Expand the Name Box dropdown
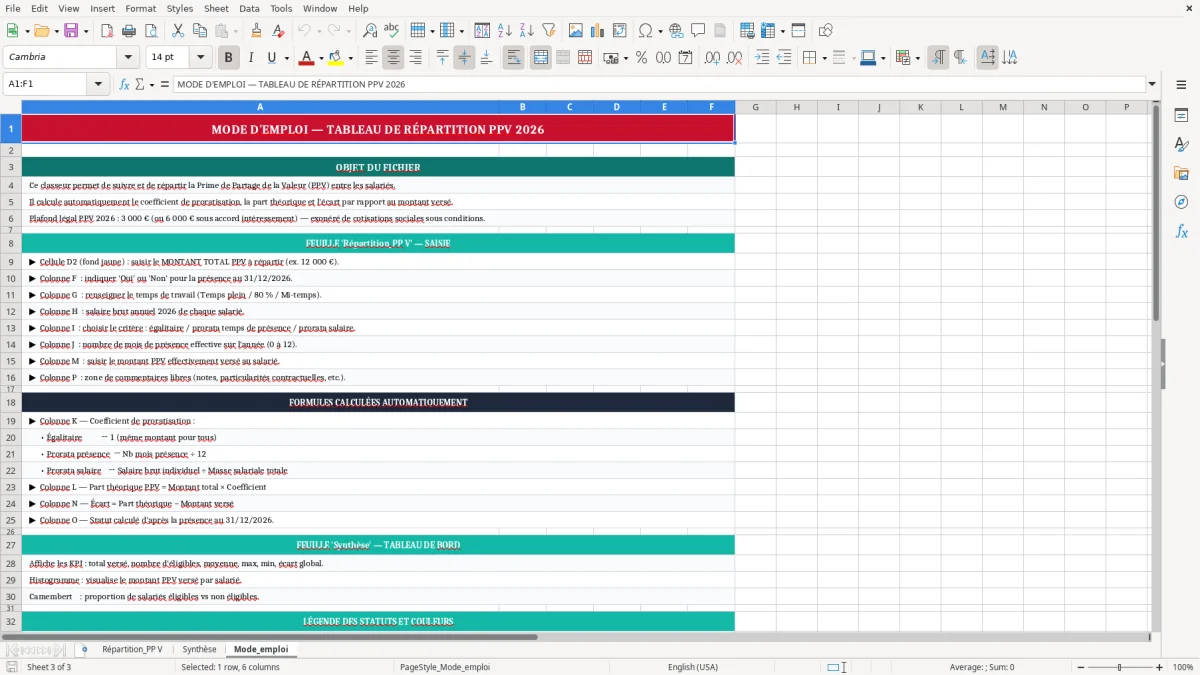 coord(98,84)
